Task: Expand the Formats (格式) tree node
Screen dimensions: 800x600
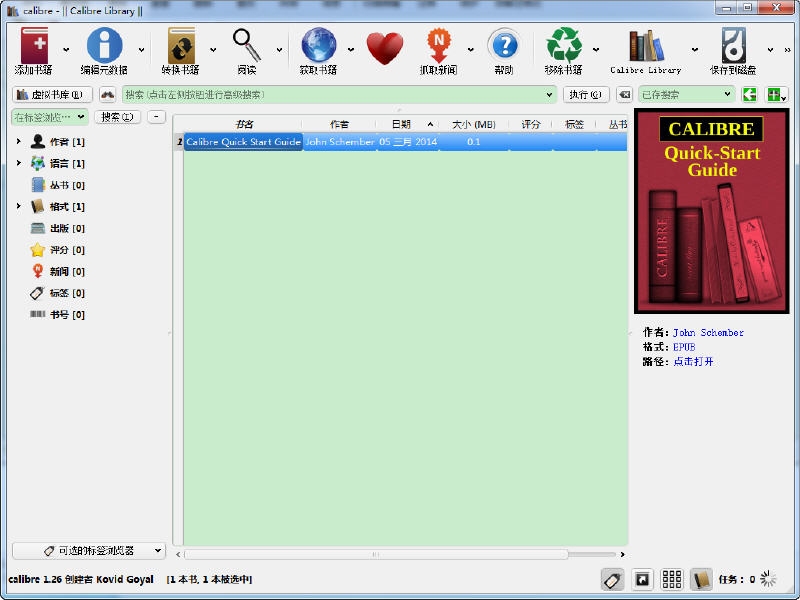Action: 19,206
